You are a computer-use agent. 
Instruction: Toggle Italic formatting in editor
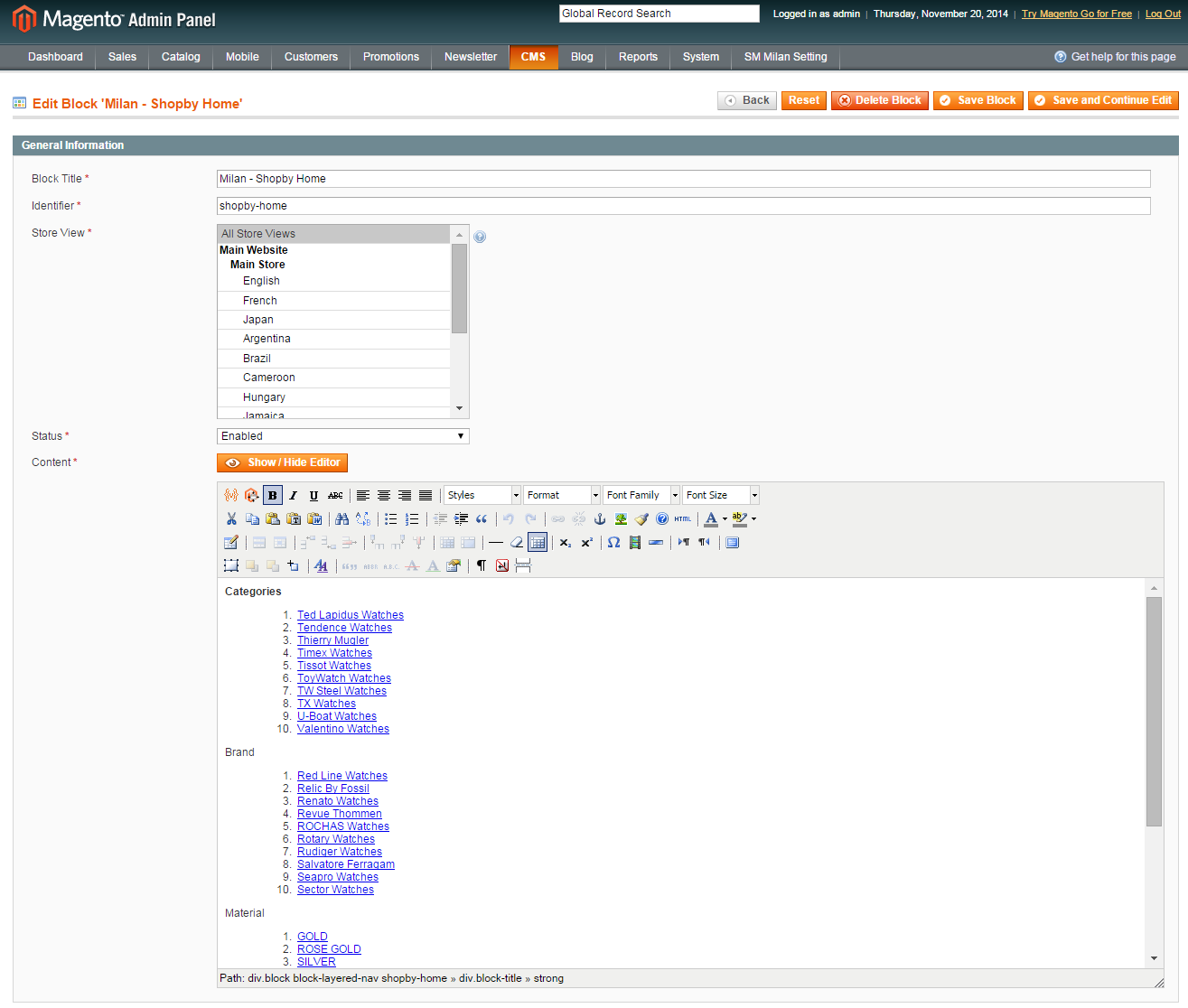click(x=294, y=495)
